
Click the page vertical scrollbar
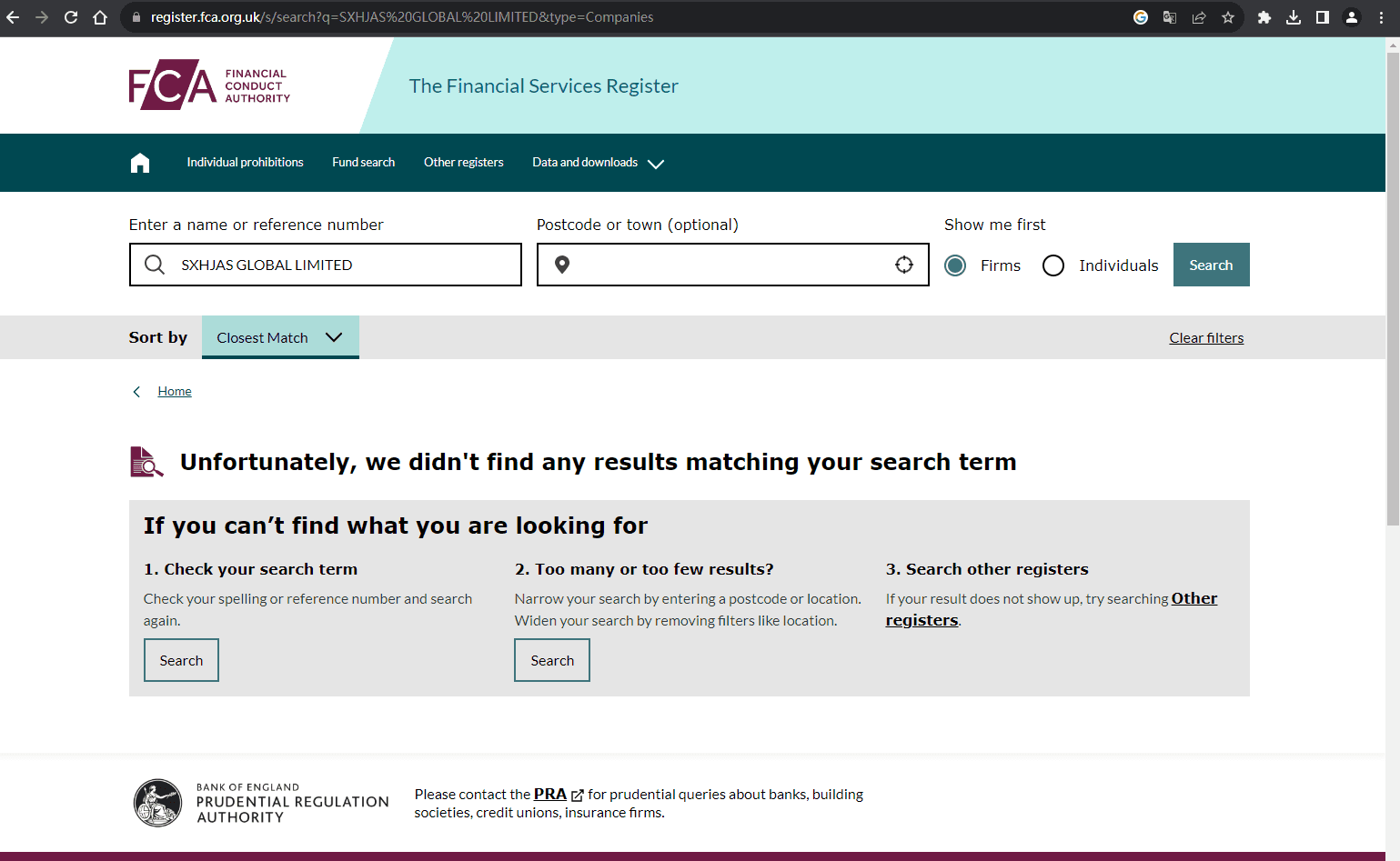[x=1393, y=289]
